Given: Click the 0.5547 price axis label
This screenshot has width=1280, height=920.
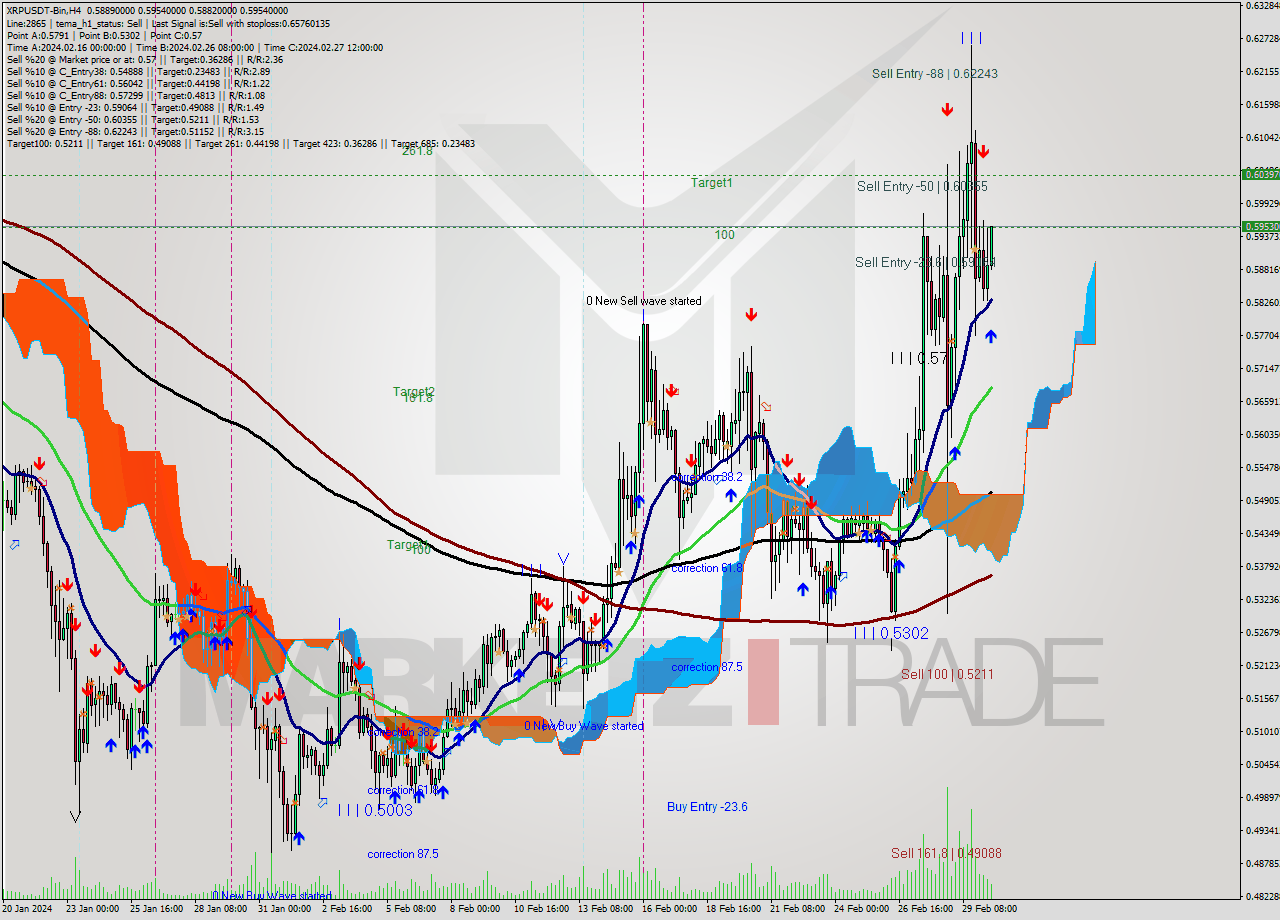Looking at the screenshot, I should click(x=1262, y=468).
